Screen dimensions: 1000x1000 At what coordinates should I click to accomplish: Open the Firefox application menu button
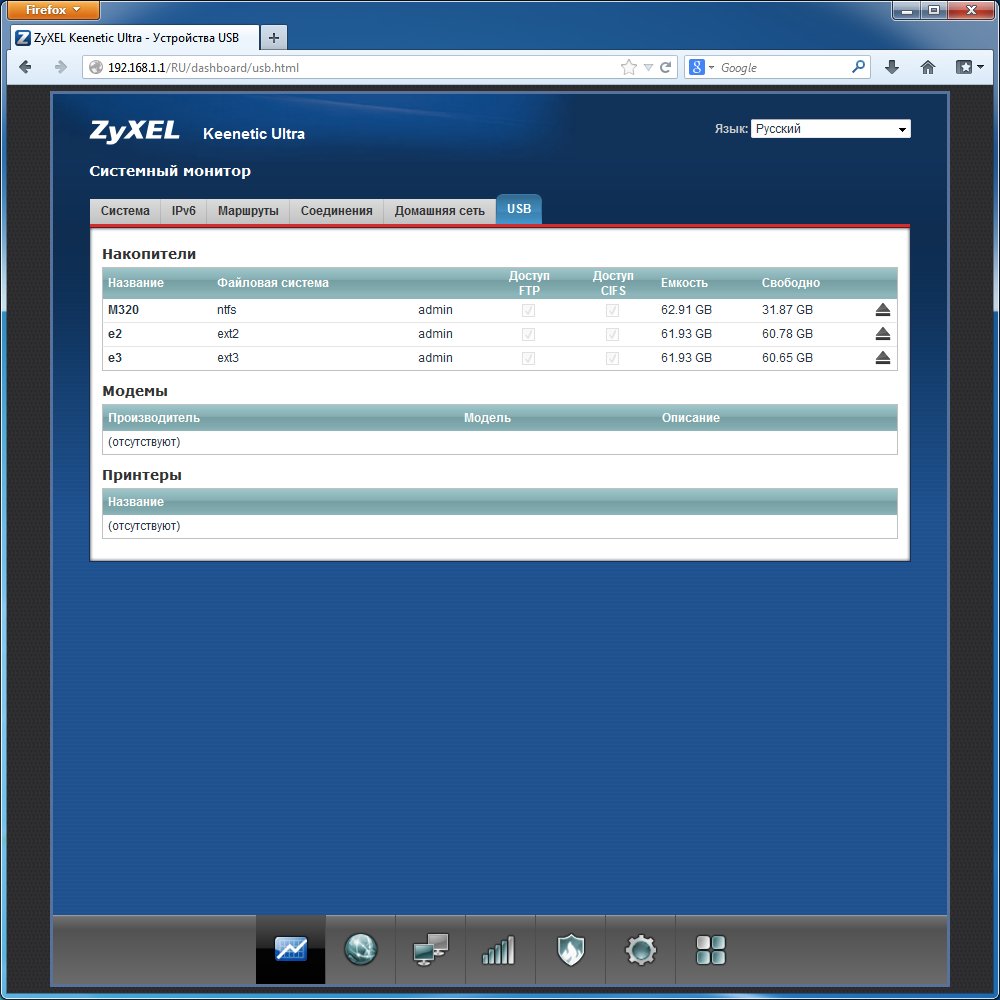click(x=54, y=10)
